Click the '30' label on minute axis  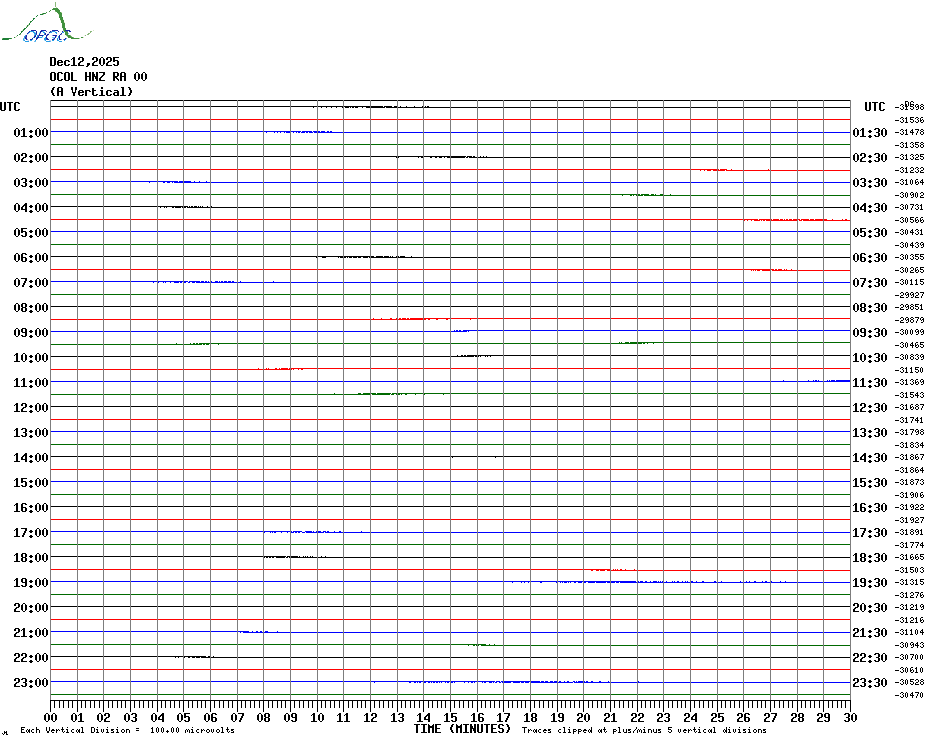point(851,718)
